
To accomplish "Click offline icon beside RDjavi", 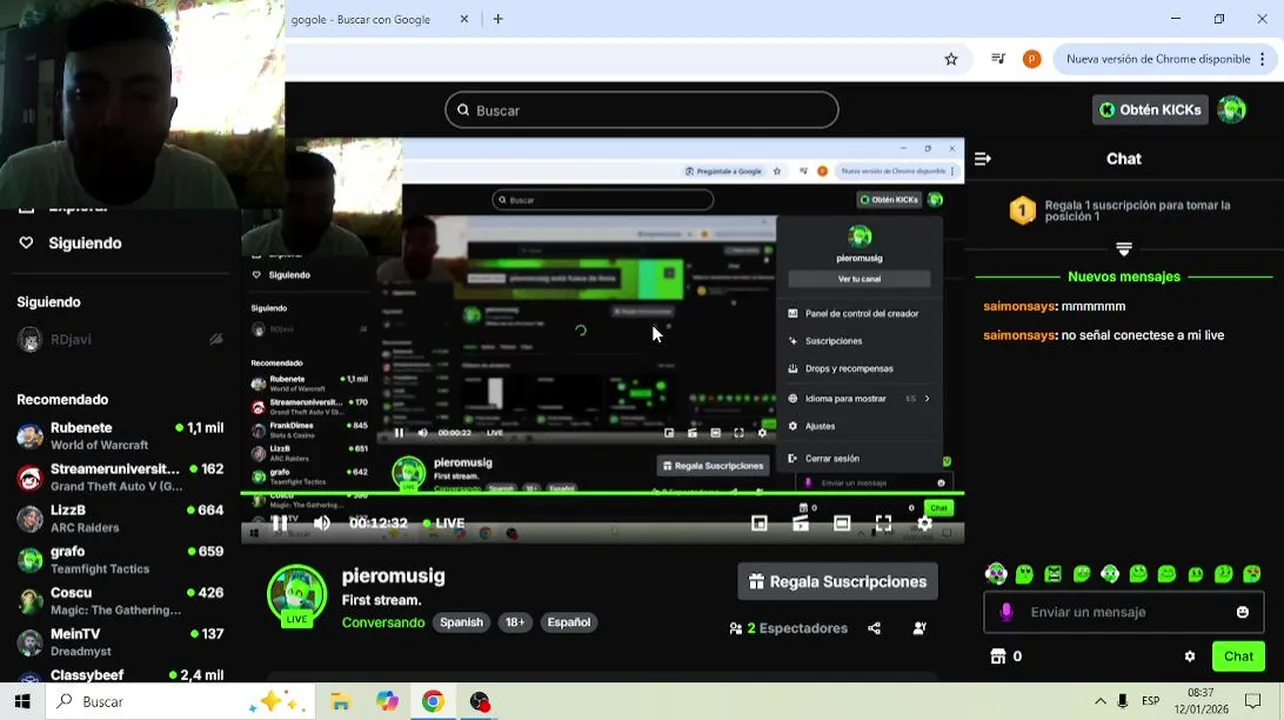I will [x=216, y=340].
